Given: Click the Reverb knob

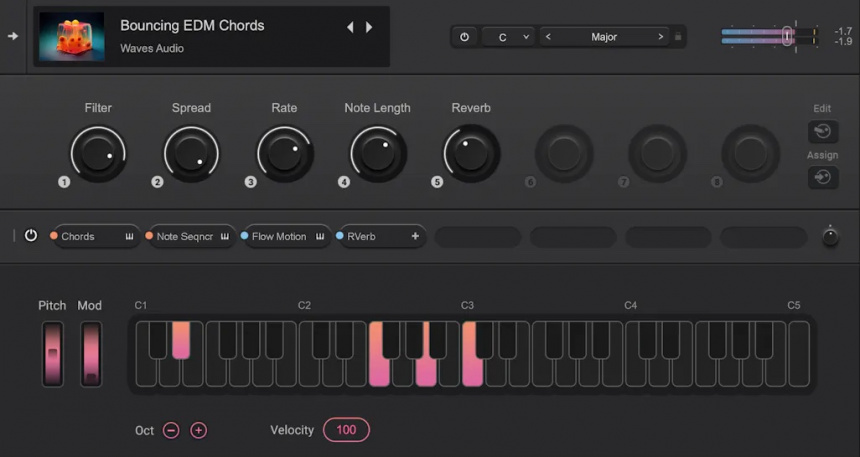Looking at the screenshot, I should pyautogui.click(x=471, y=154).
